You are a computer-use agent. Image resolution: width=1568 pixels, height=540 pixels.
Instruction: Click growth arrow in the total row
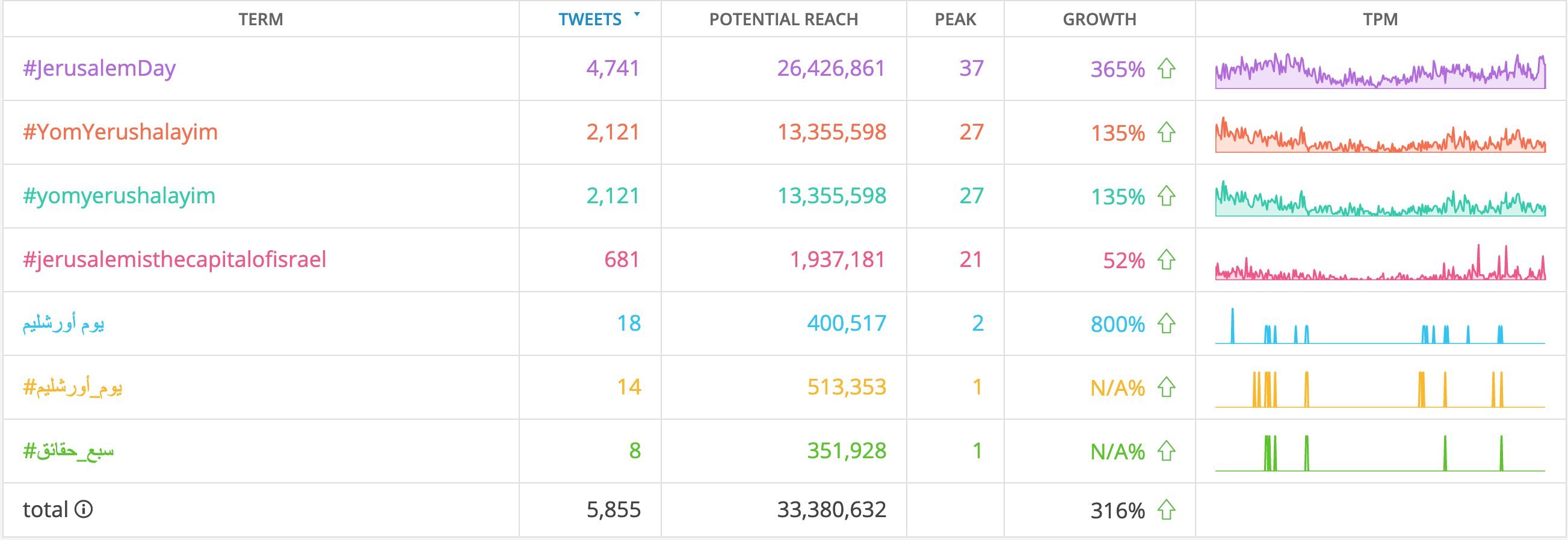pos(1165,509)
